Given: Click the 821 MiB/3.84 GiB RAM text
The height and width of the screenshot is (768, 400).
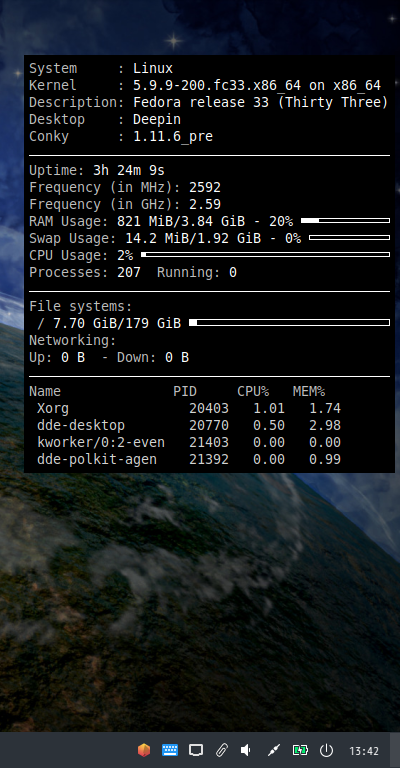Looking at the screenshot, I should [x=181, y=221].
